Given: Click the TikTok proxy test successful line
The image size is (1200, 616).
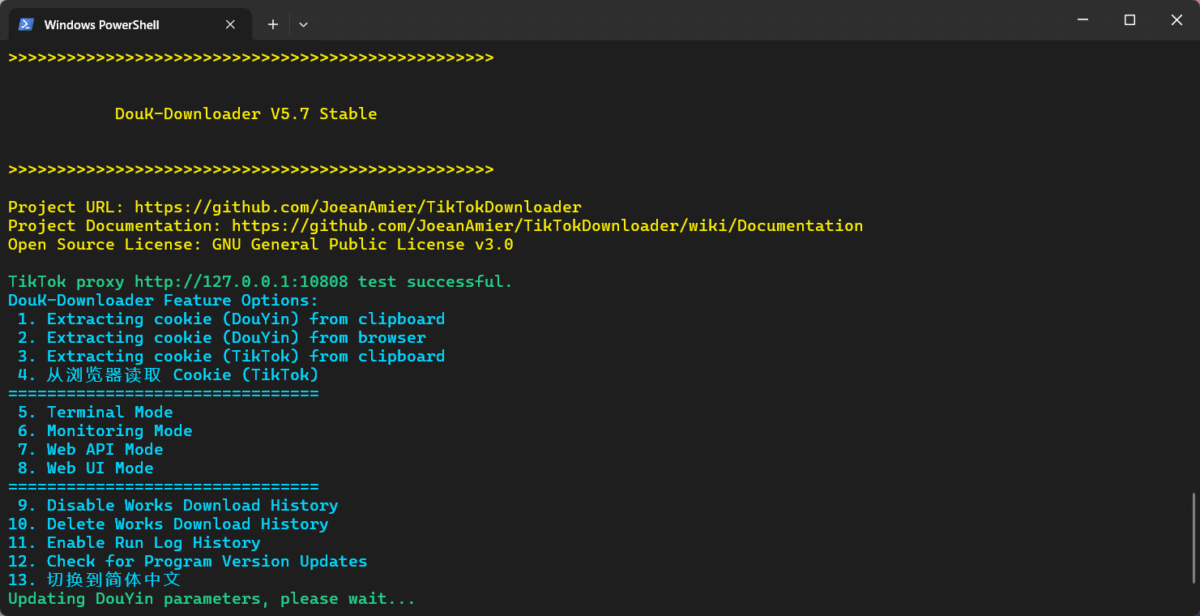Looking at the screenshot, I should [x=260, y=282].
